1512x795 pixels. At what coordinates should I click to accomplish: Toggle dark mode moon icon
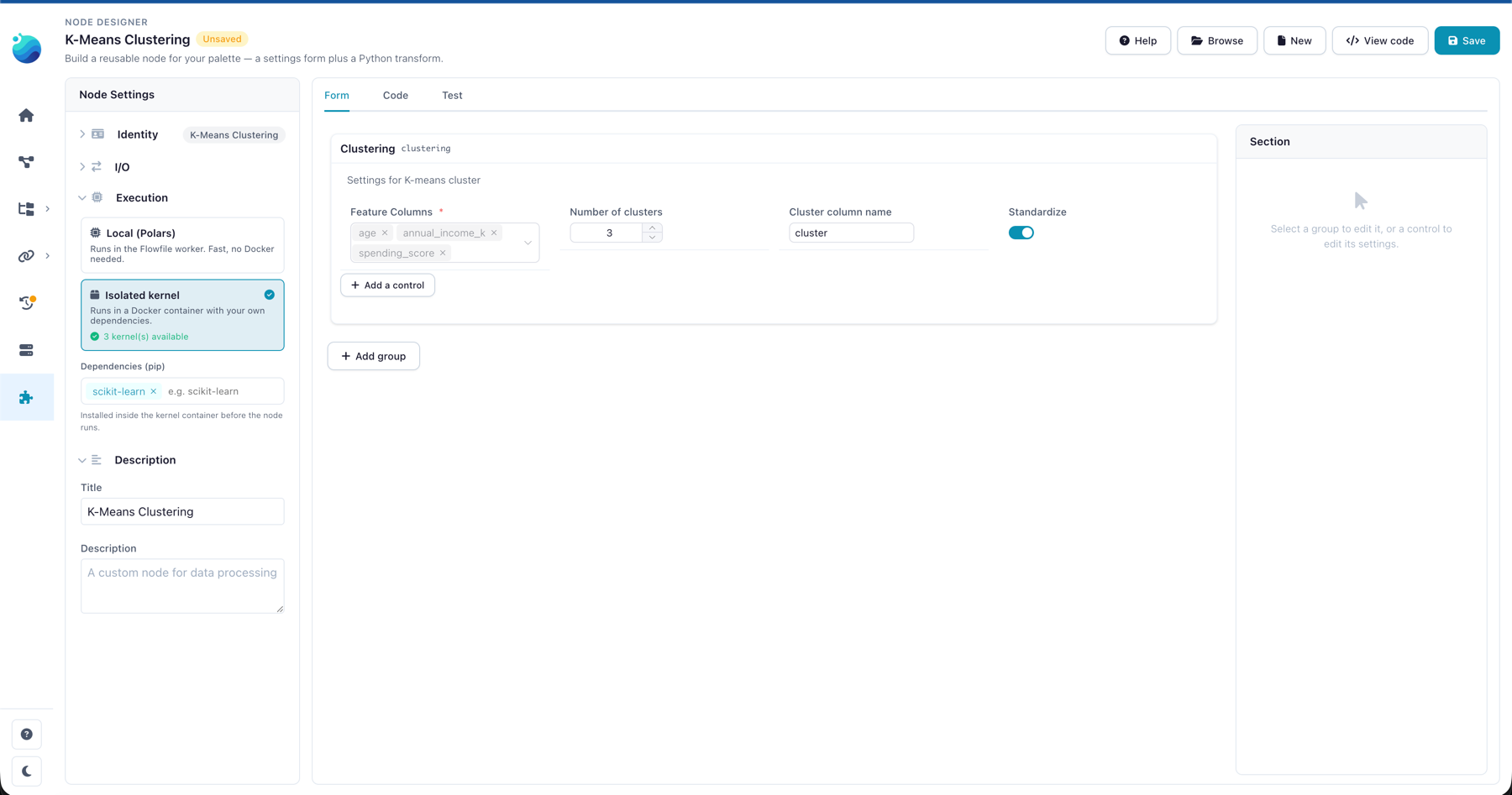tap(27, 771)
